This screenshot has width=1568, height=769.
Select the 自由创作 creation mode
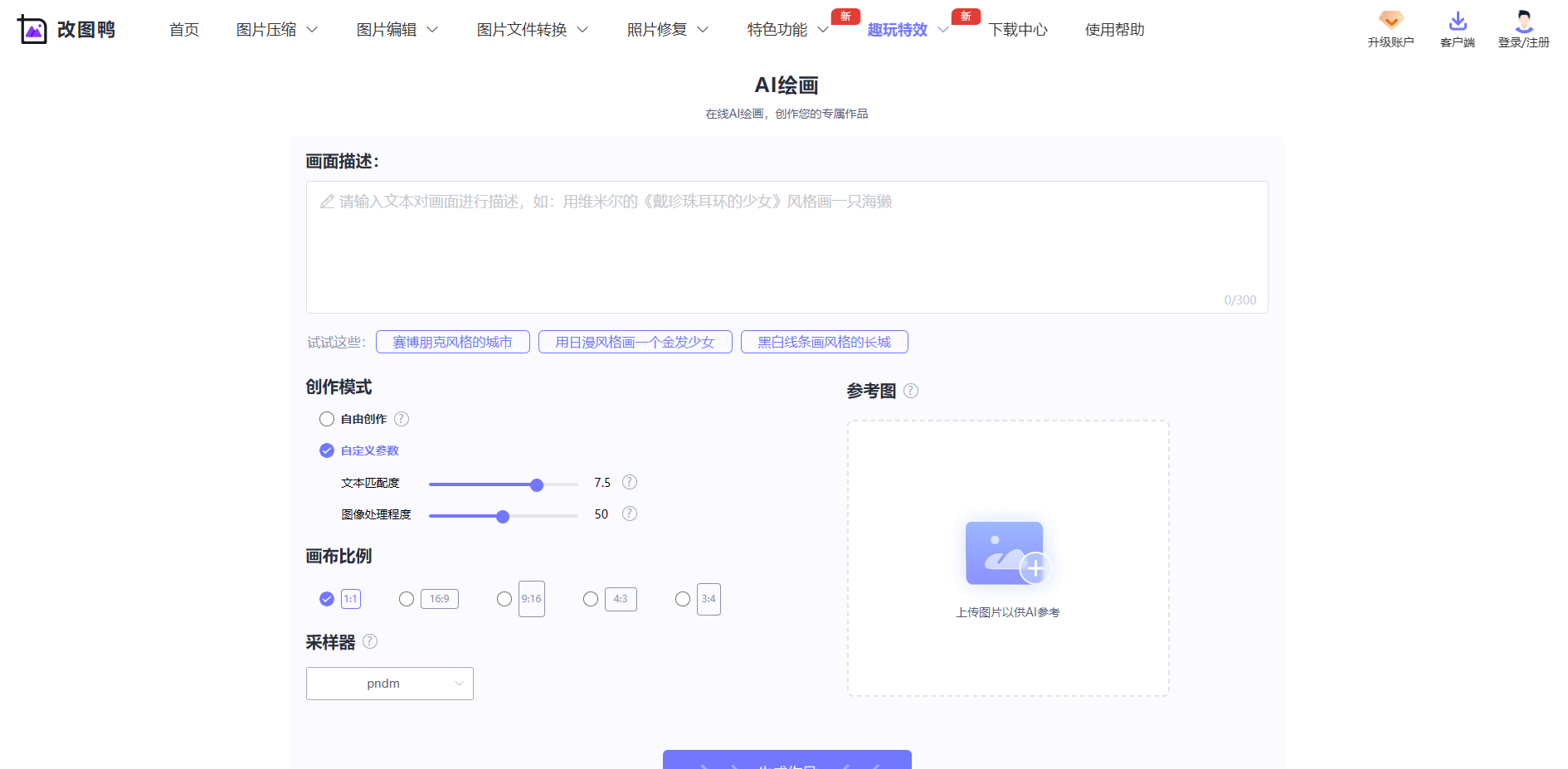click(327, 419)
